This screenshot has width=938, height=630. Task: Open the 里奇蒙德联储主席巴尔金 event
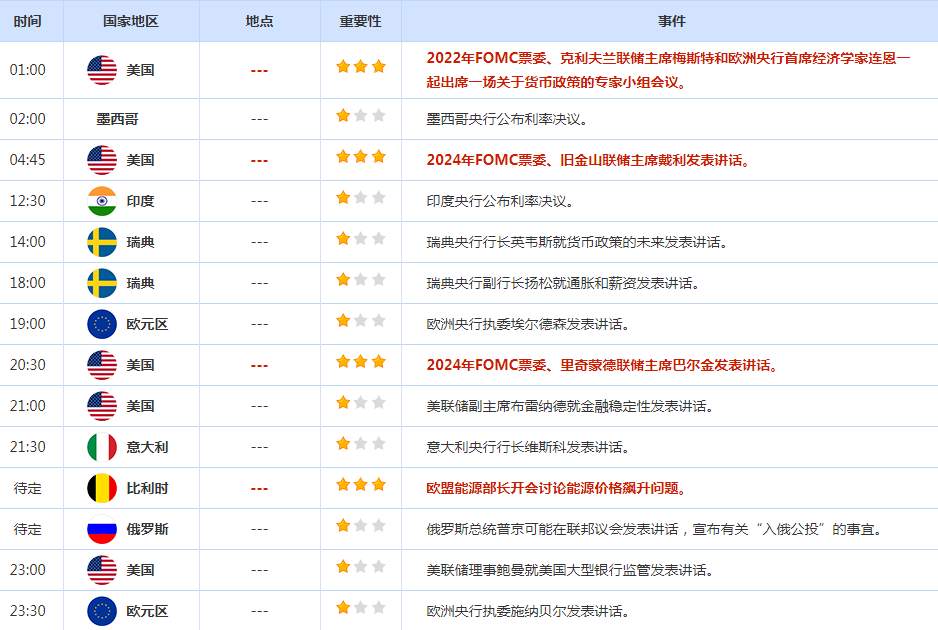pyautogui.click(x=601, y=365)
